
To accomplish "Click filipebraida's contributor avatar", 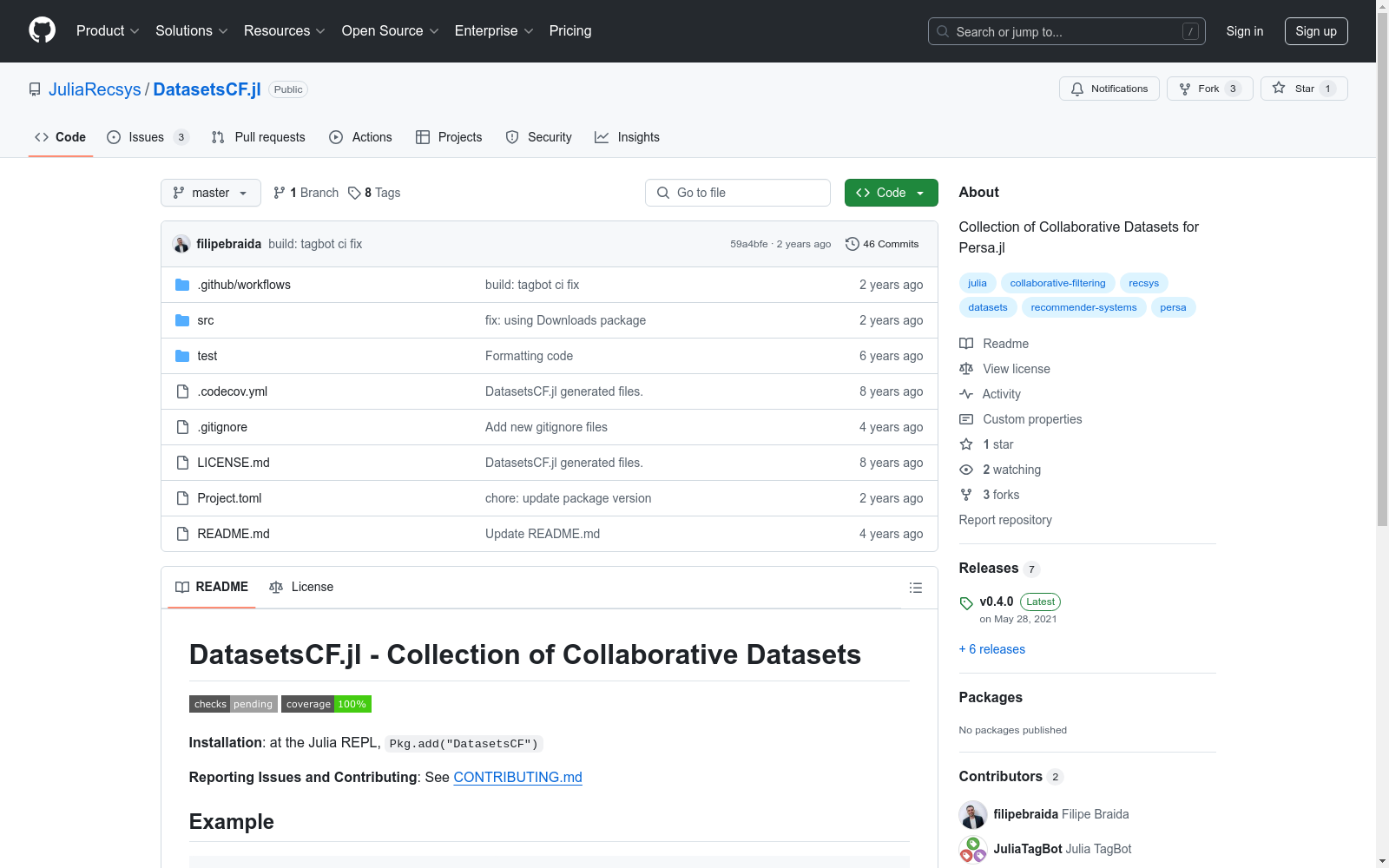I will tap(973, 814).
